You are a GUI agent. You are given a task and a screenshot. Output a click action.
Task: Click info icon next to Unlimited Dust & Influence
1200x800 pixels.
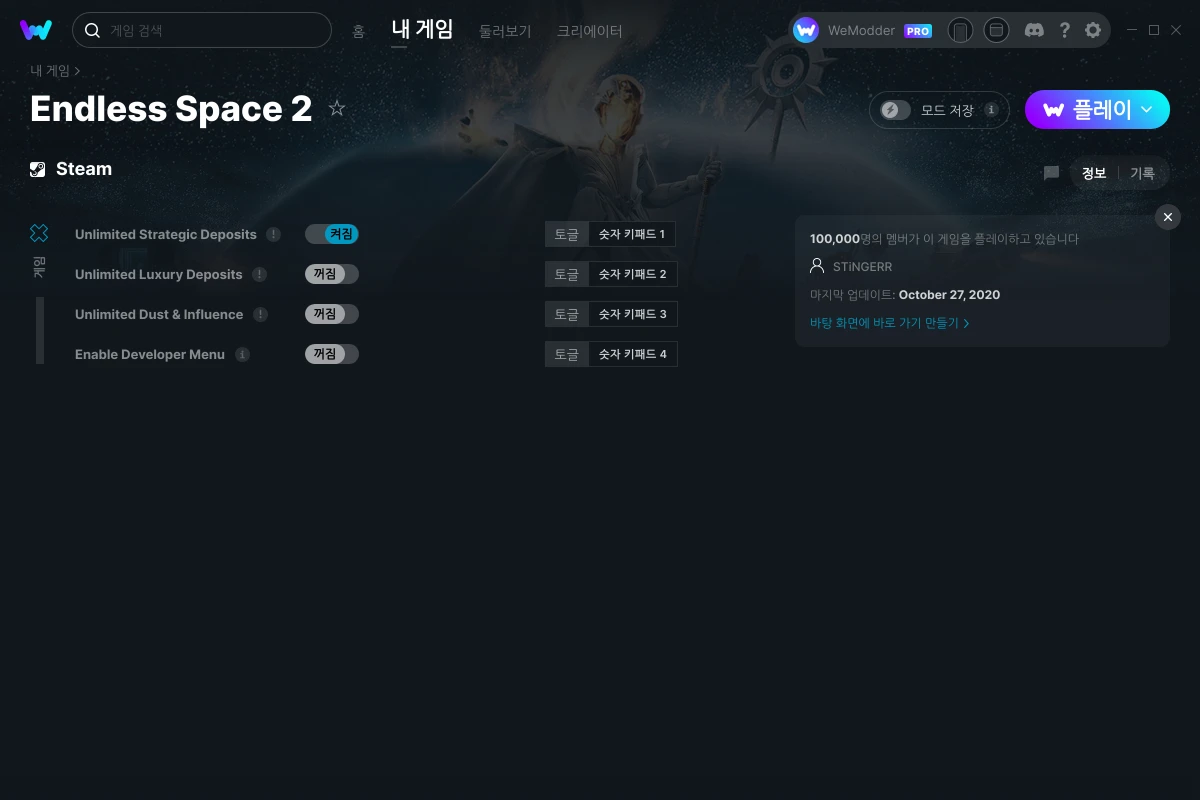261,314
